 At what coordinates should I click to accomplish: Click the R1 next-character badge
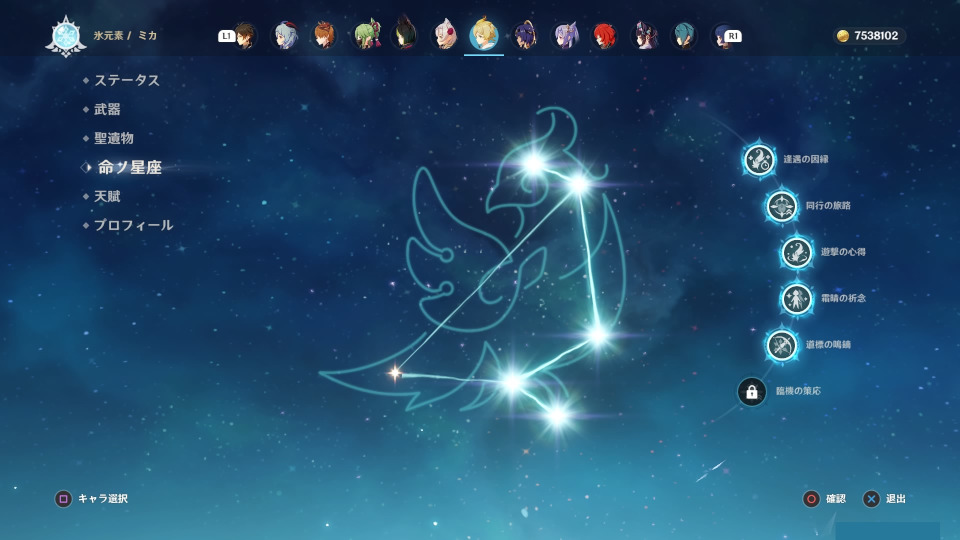(733, 36)
